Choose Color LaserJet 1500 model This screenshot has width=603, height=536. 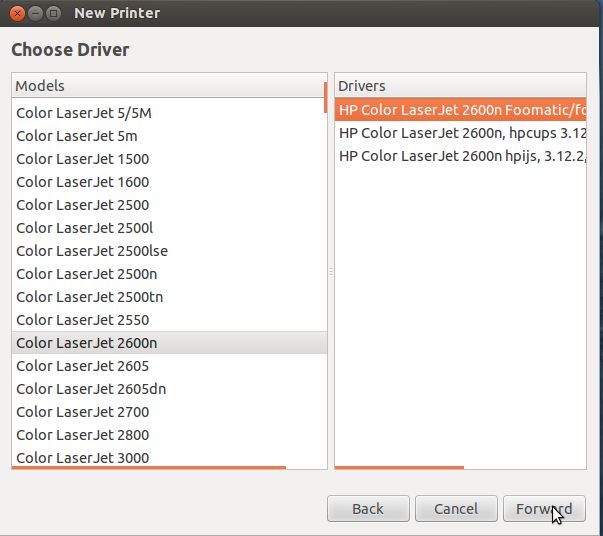click(x=169, y=159)
